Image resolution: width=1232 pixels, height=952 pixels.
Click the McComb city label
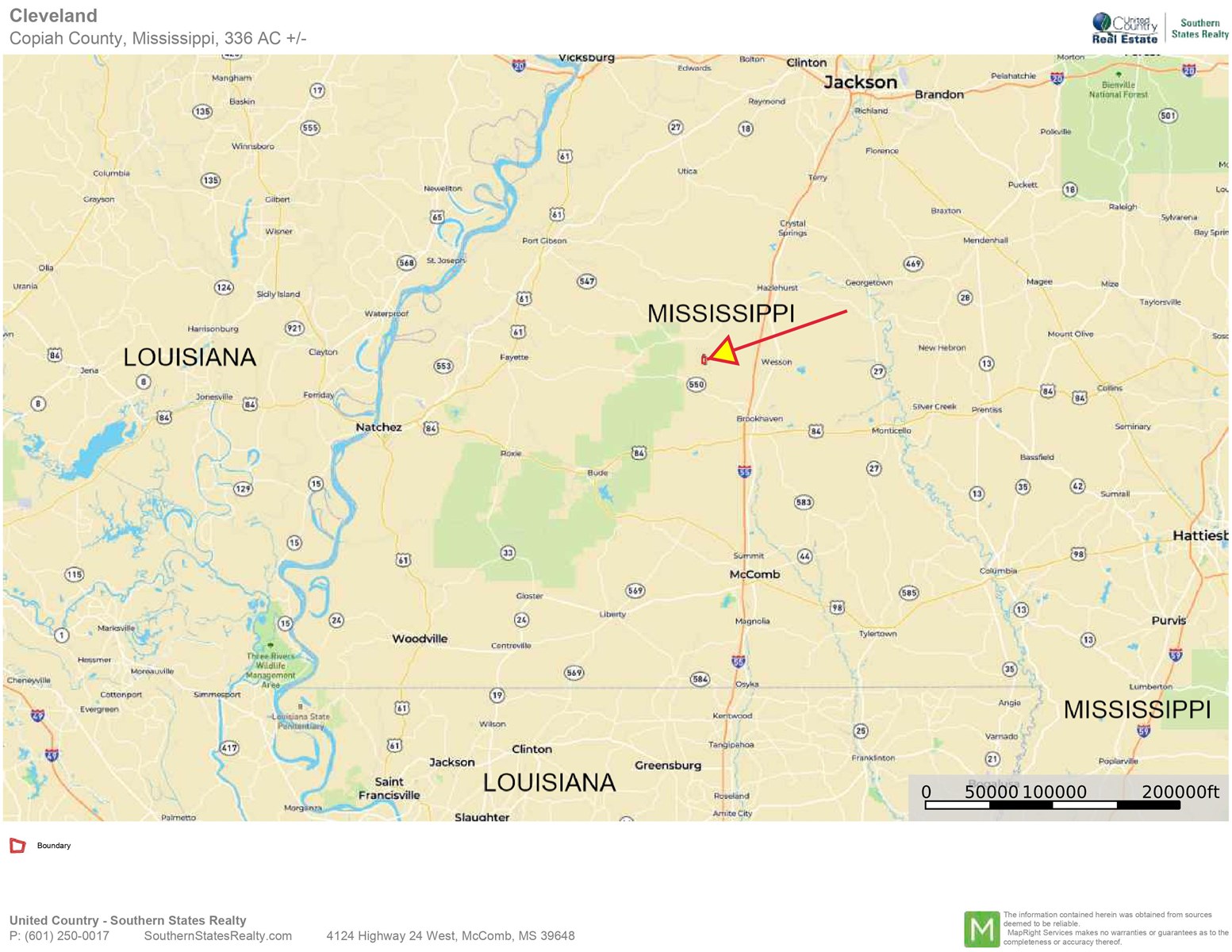click(x=754, y=574)
